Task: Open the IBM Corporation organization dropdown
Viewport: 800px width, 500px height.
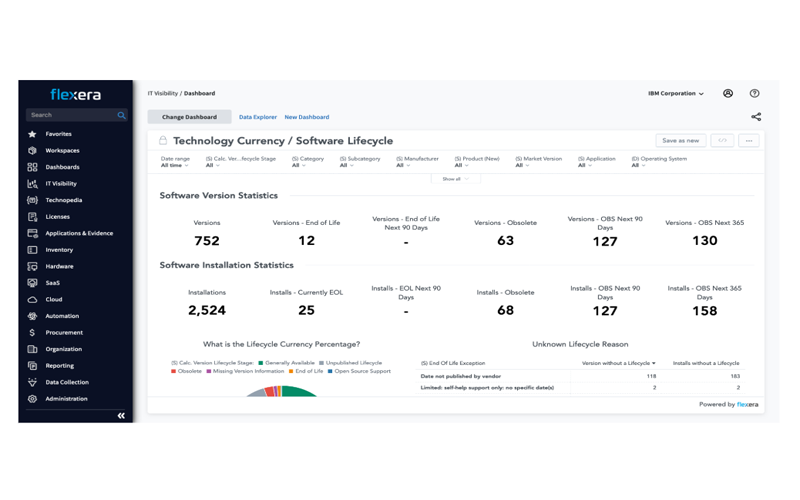Action: point(676,93)
